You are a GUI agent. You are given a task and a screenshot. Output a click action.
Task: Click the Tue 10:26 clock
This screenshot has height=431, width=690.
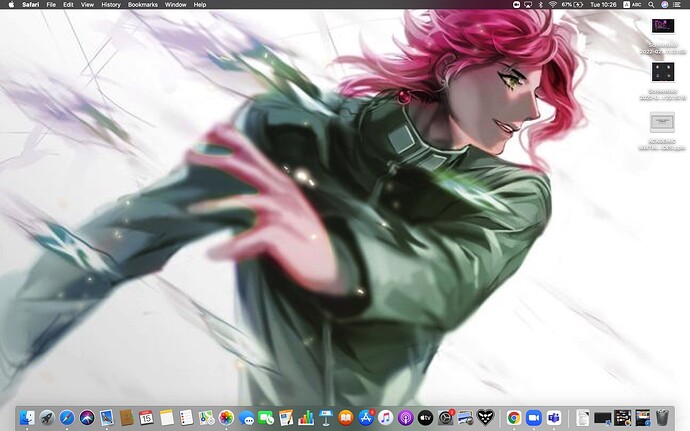603,4
